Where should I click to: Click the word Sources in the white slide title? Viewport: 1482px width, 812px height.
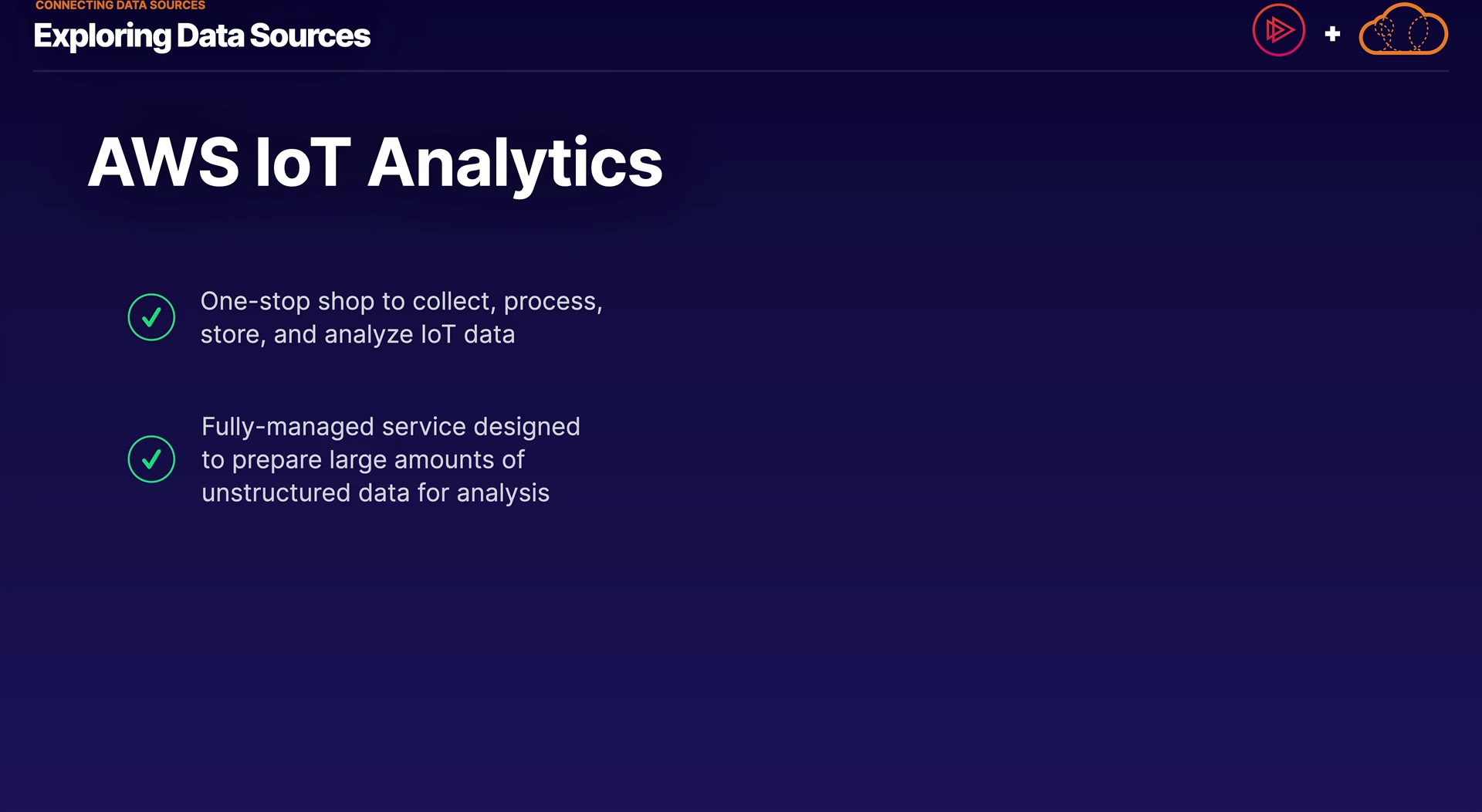[x=310, y=36]
